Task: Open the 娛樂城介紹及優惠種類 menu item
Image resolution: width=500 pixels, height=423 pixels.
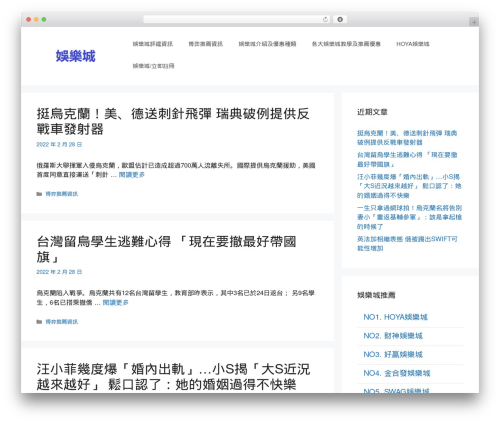Action: (x=267, y=44)
